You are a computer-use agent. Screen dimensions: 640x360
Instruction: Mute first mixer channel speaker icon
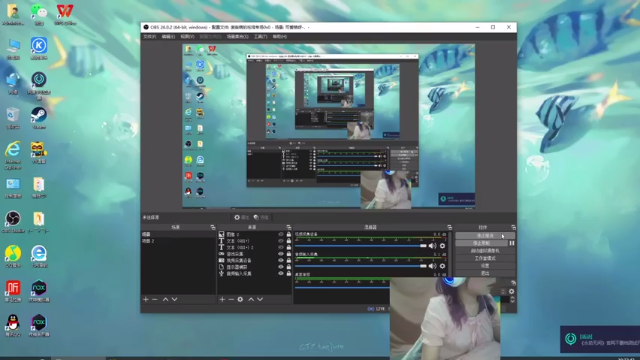pyautogui.click(x=432, y=246)
